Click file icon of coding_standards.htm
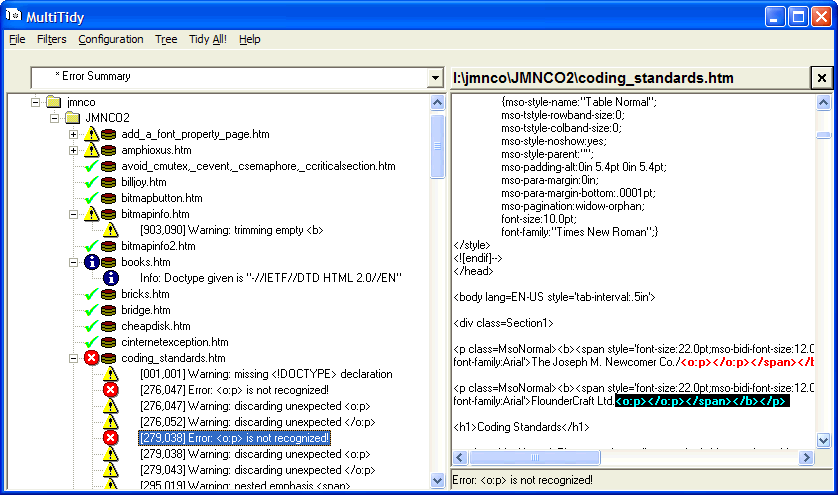 (x=108, y=358)
